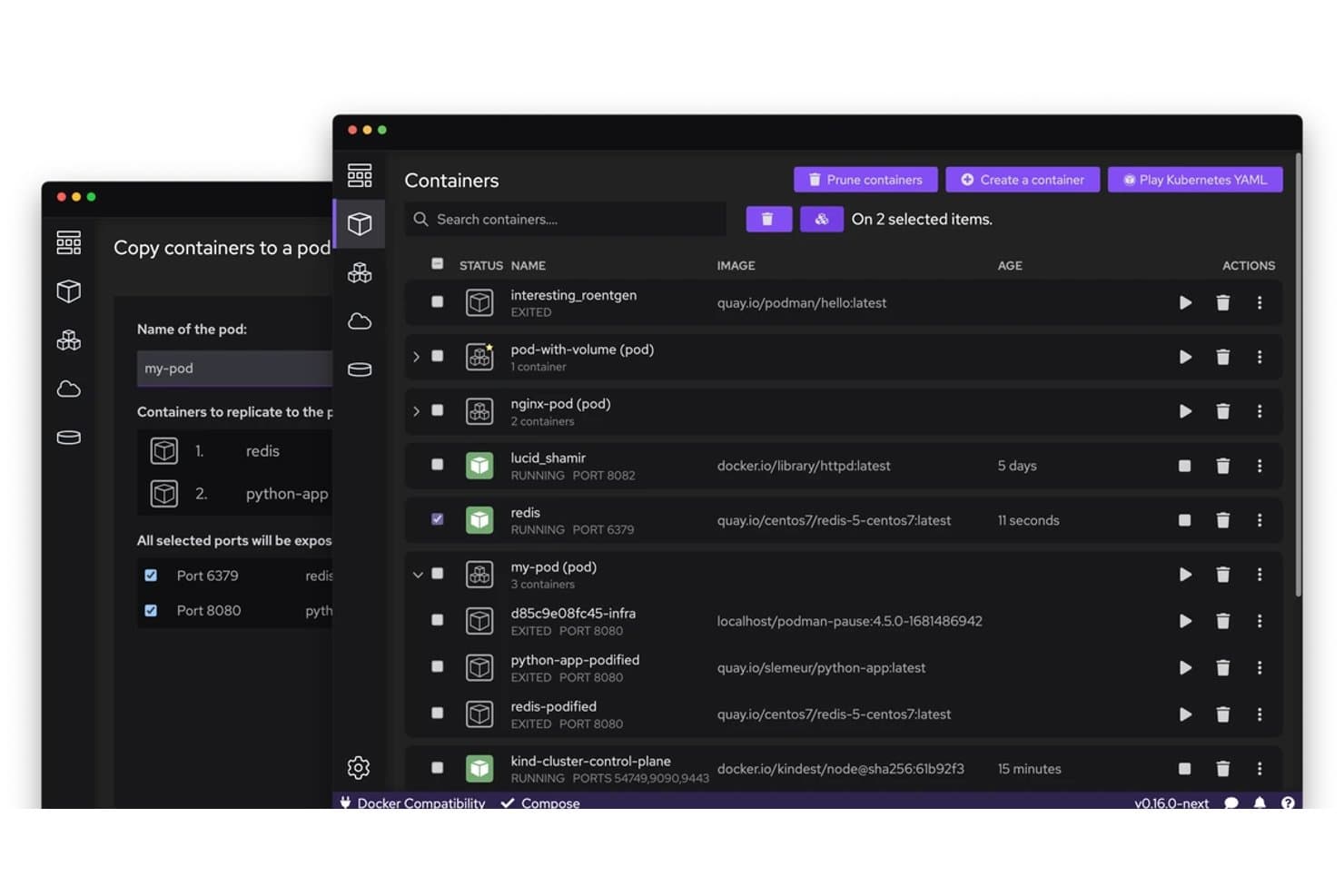The height and width of the screenshot is (896, 1344).
Task: Toggle Port 6379 checkbox
Action: click(151, 576)
